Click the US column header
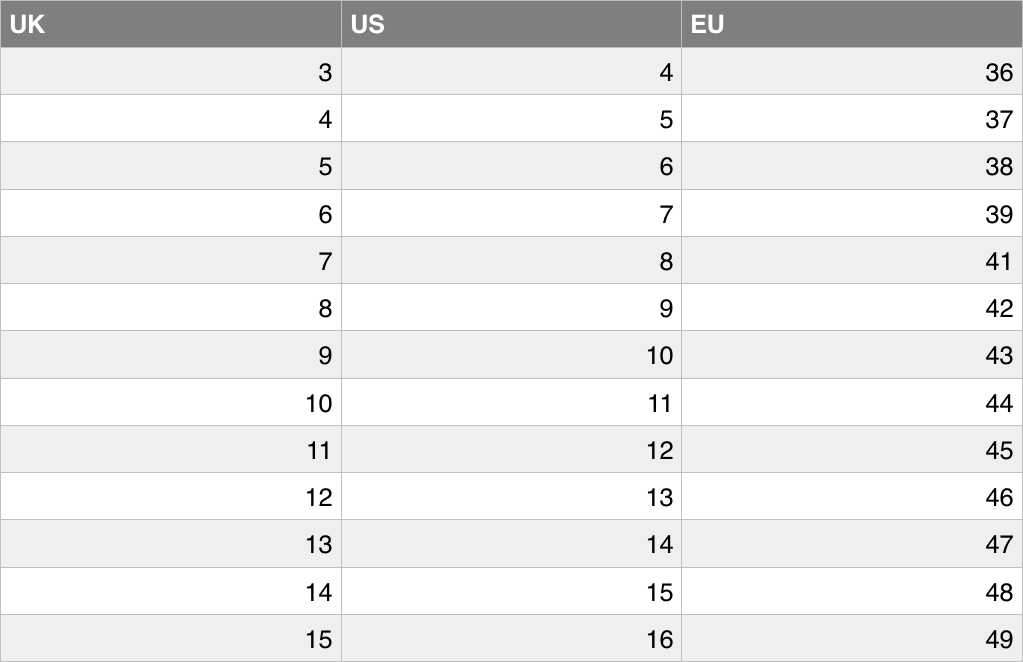Image resolution: width=1023 pixels, height=662 pixels. (511, 24)
